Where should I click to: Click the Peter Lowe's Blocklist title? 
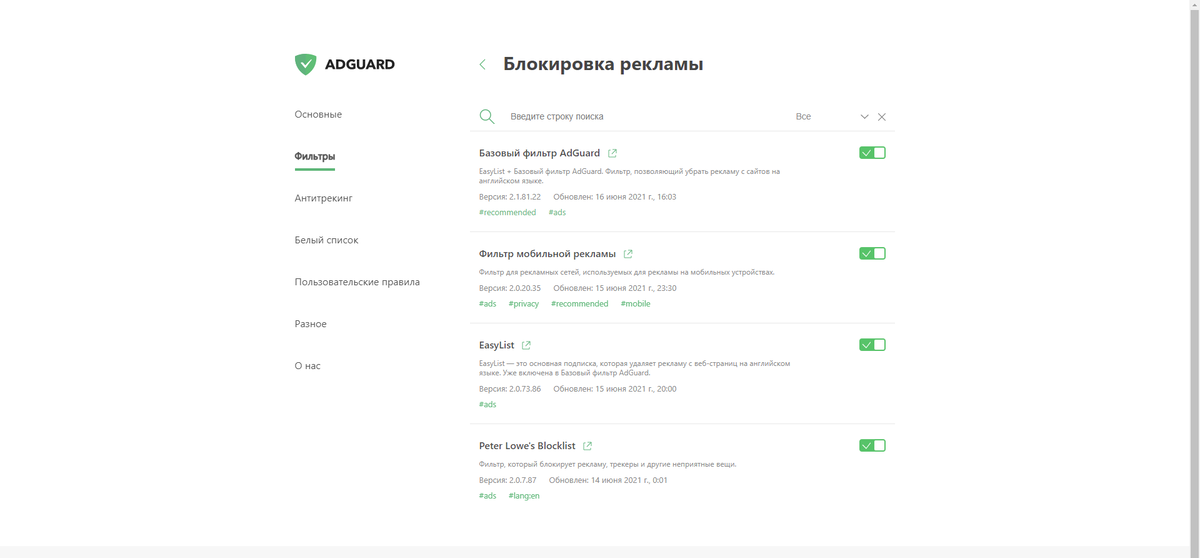pos(527,446)
